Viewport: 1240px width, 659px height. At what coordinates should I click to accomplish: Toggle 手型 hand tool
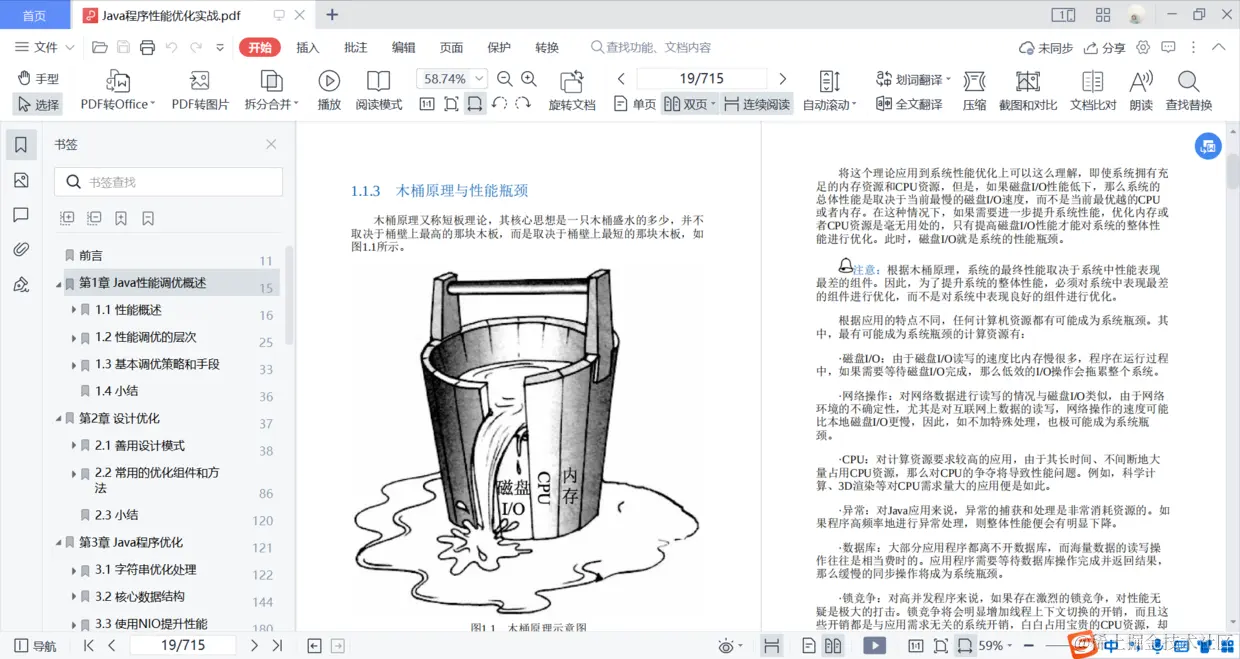(38, 78)
